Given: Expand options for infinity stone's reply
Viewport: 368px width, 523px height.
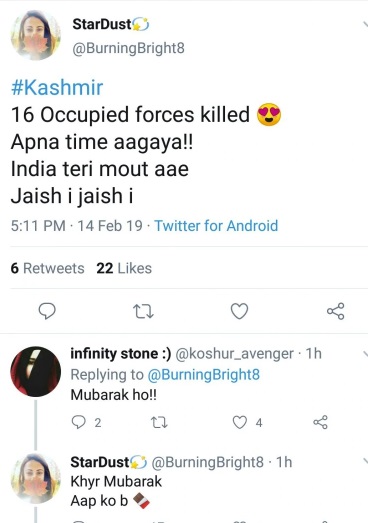Looking at the screenshot, I should (x=365, y=354).
